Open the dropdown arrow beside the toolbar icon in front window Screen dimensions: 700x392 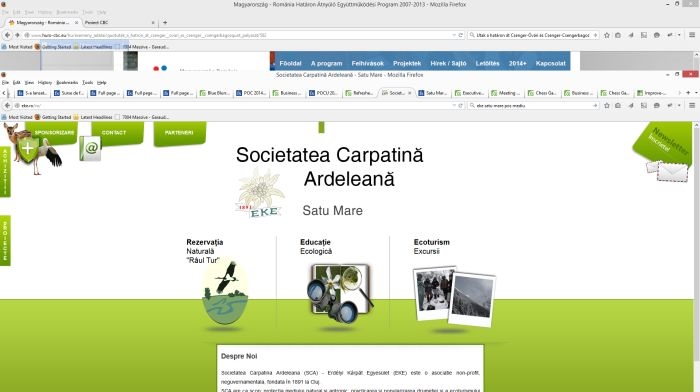pos(679,106)
